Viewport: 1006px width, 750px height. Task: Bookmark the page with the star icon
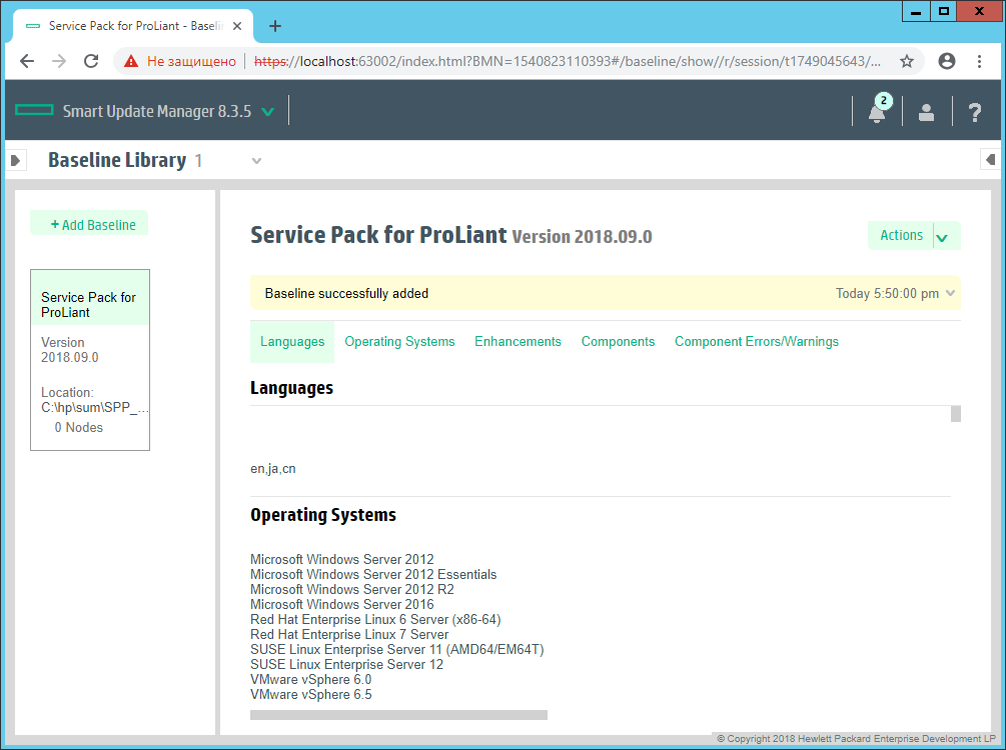coord(906,61)
